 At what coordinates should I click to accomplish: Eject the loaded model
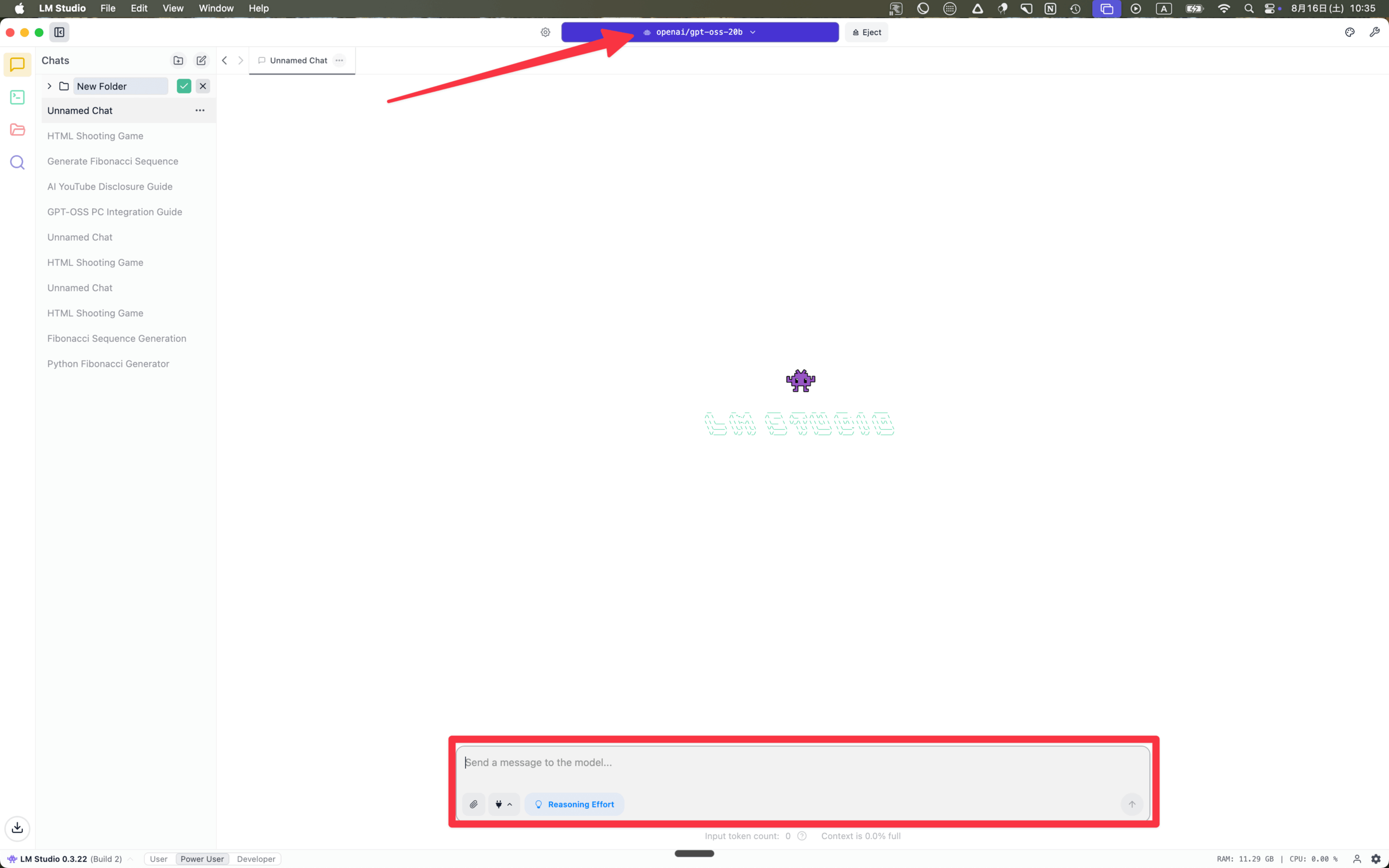pyautogui.click(x=866, y=32)
